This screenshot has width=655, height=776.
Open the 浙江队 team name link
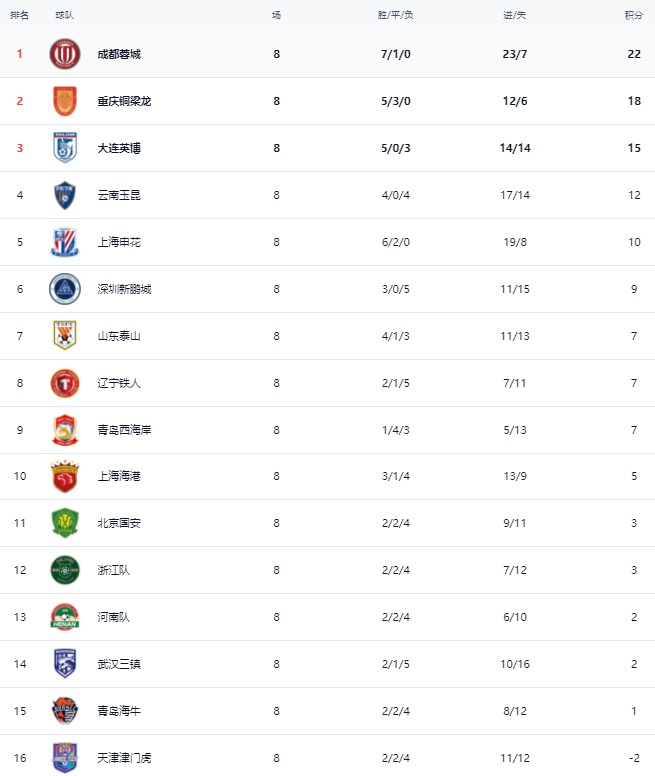113,570
